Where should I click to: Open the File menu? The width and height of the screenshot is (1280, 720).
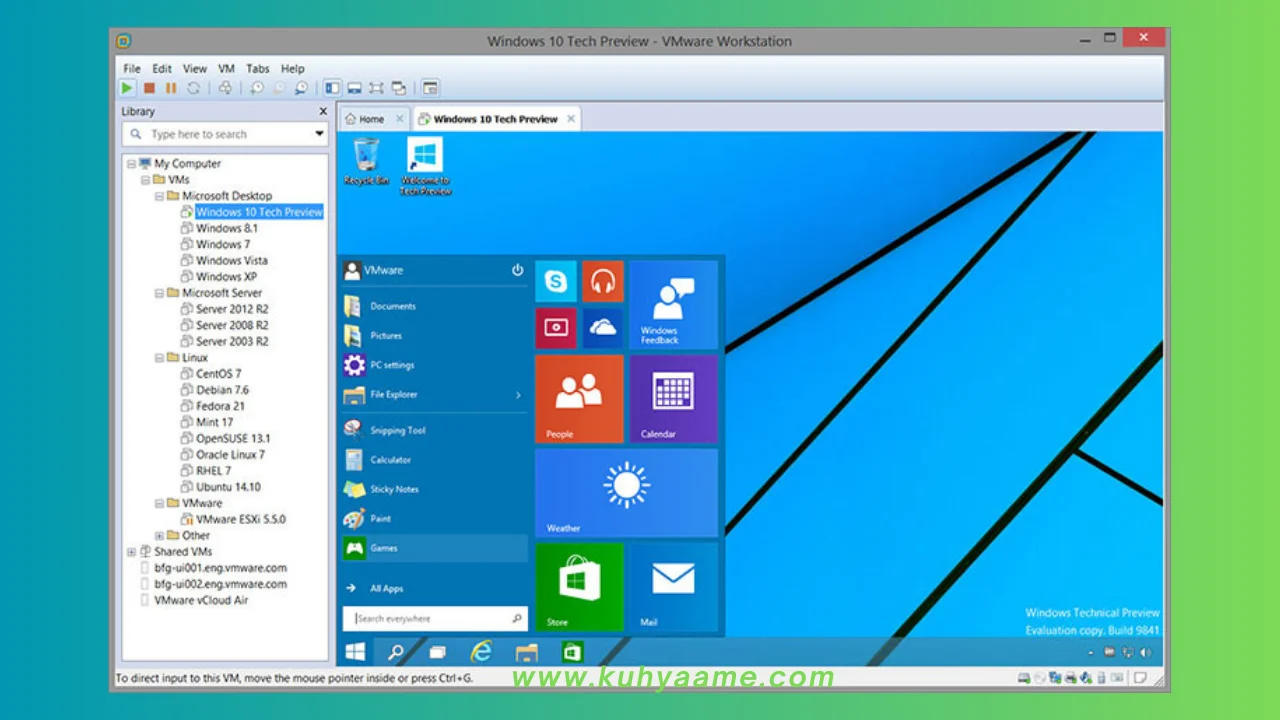[132, 69]
